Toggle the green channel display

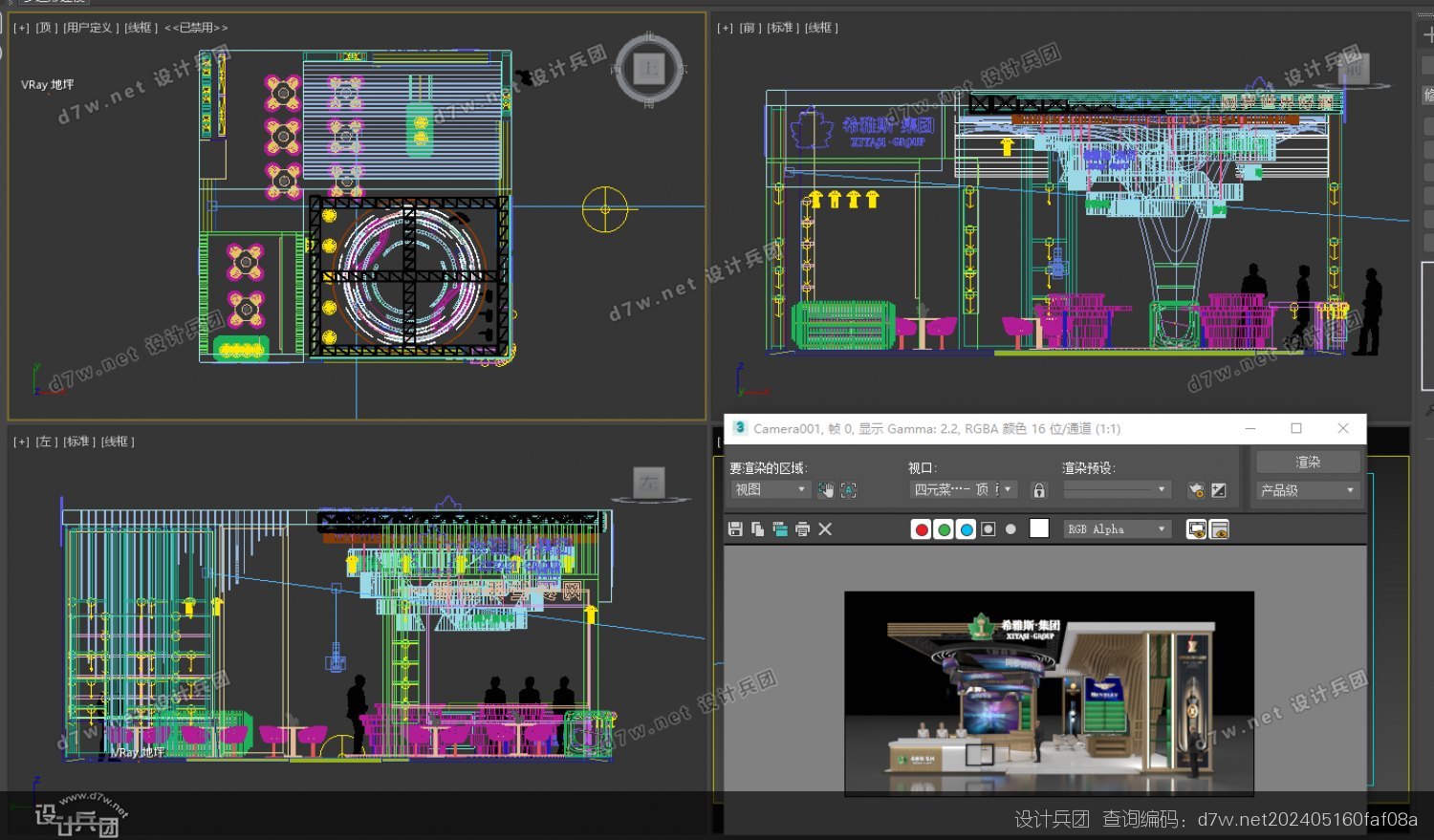click(x=944, y=529)
